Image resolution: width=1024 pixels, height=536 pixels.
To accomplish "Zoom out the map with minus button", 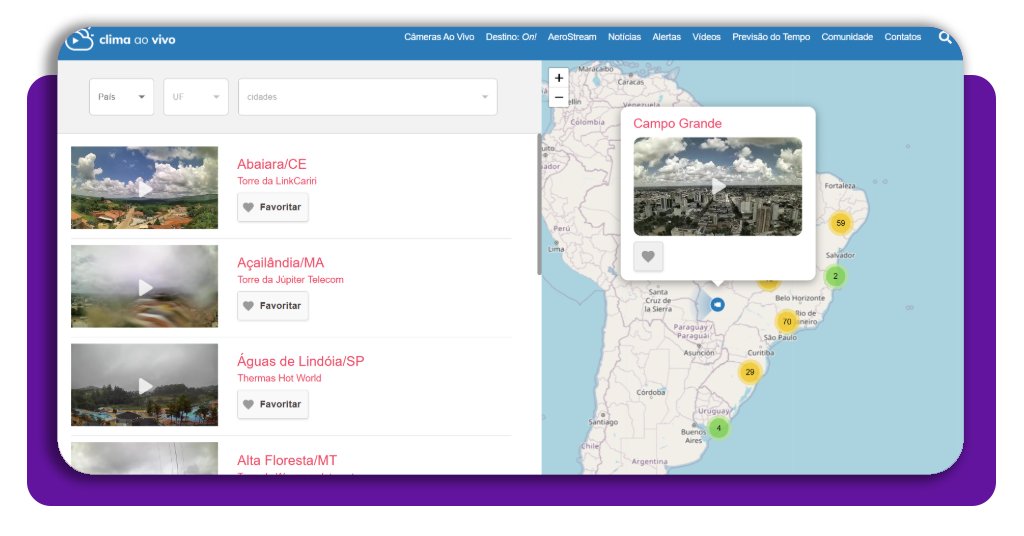I will pyautogui.click(x=558, y=97).
